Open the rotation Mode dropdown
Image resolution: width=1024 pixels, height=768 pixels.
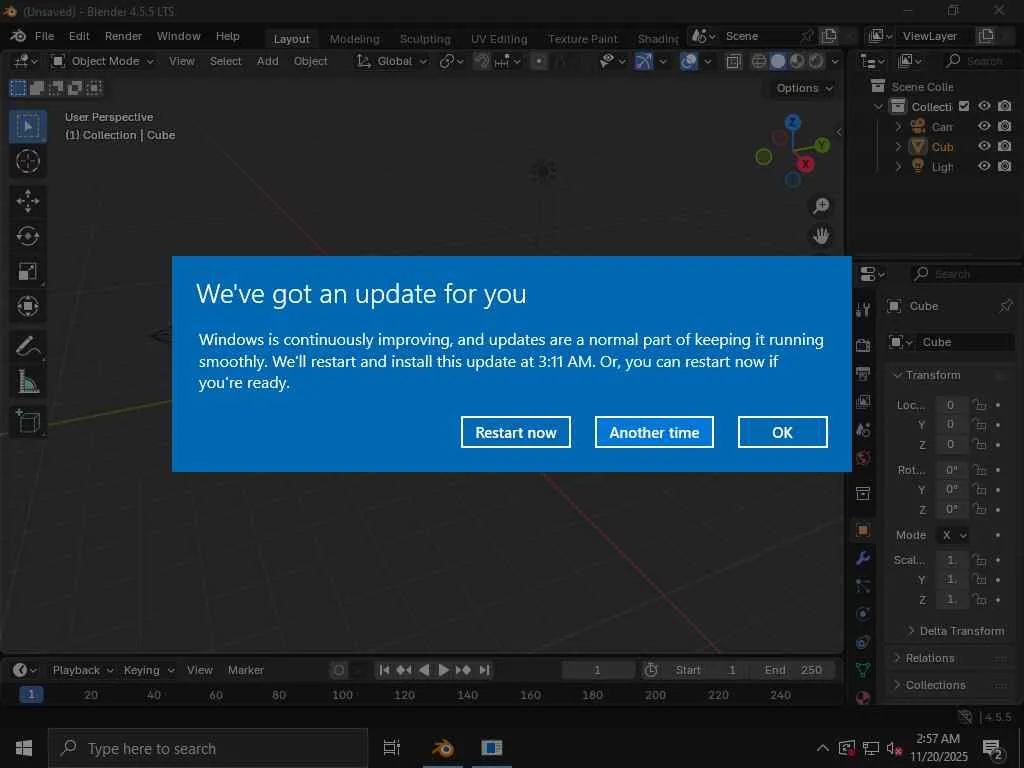[952, 535]
